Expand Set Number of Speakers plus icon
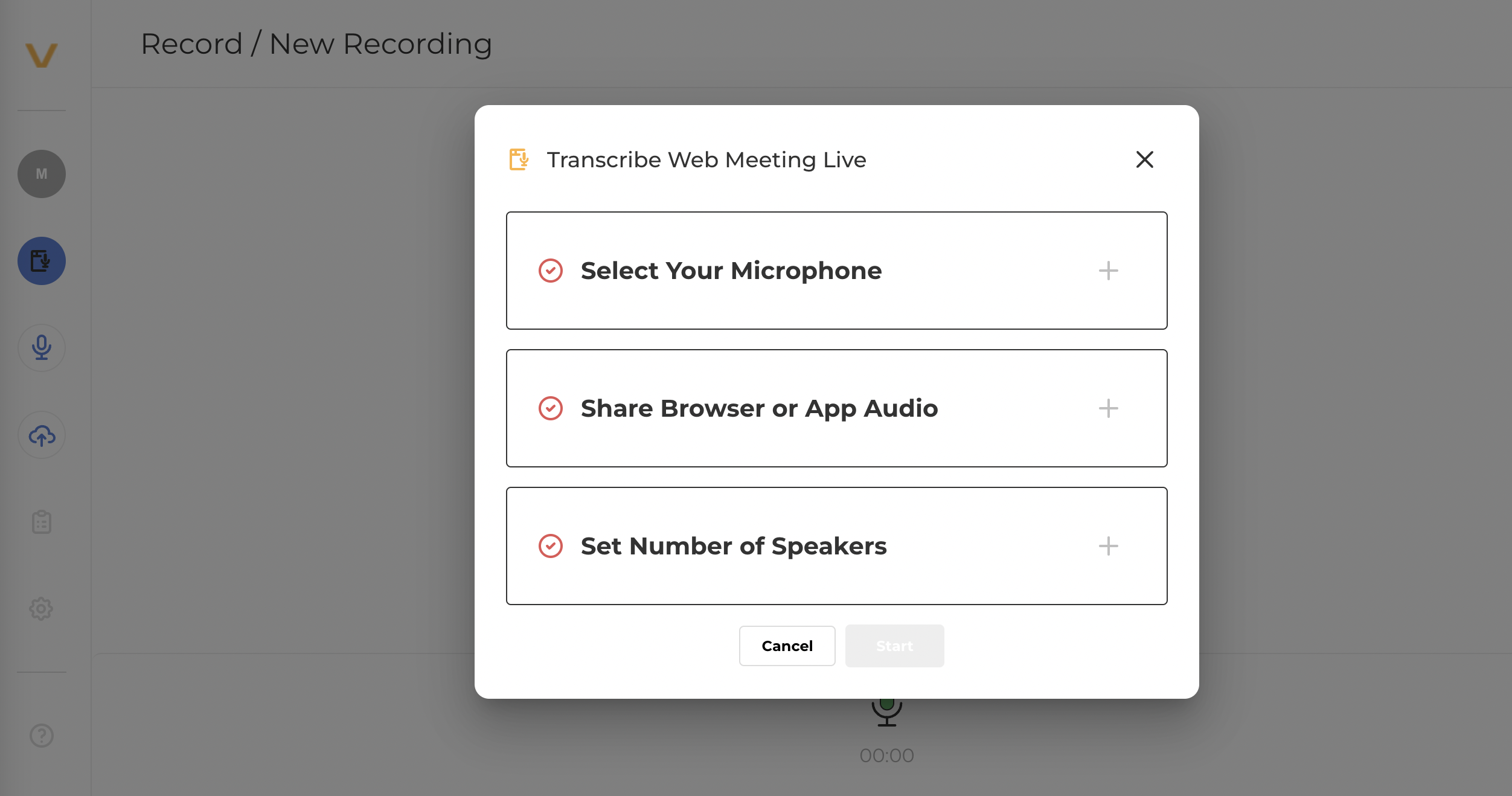The height and width of the screenshot is (796, 1512). pyautogui.click(x=1108, y=546)
